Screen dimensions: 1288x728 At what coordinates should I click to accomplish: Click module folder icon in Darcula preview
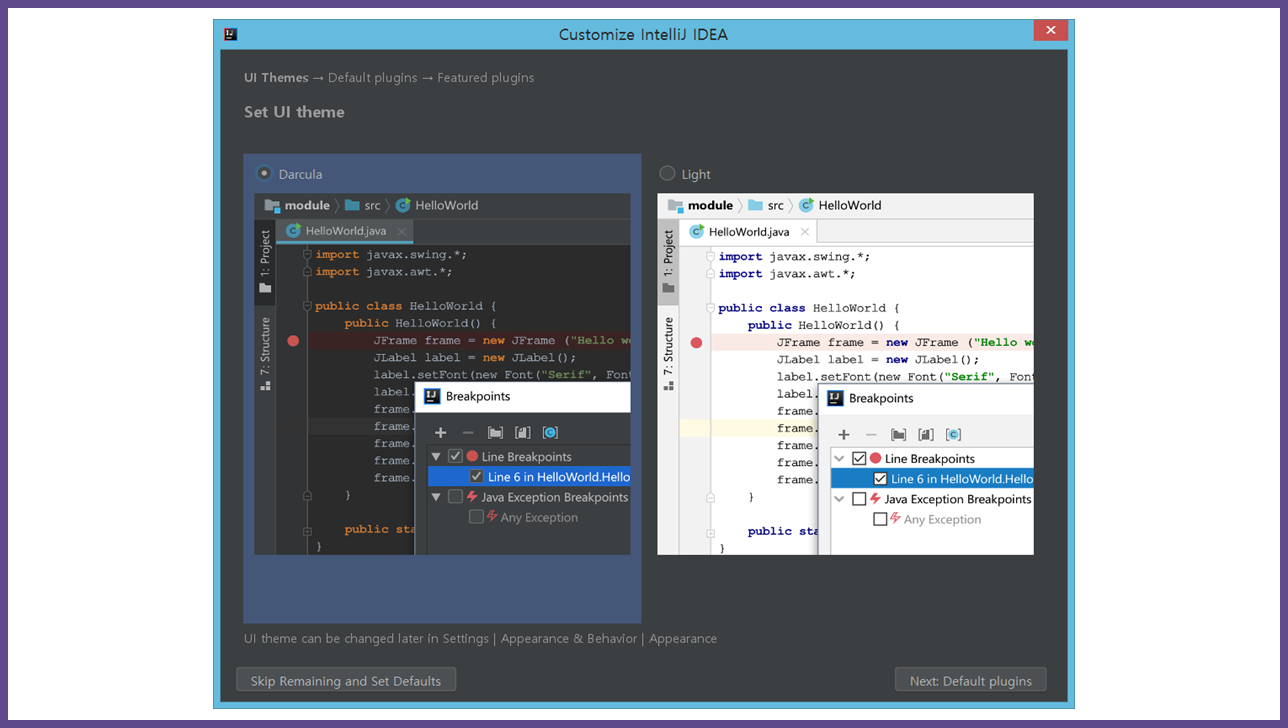pyautogui.click(x=272, y=205)
